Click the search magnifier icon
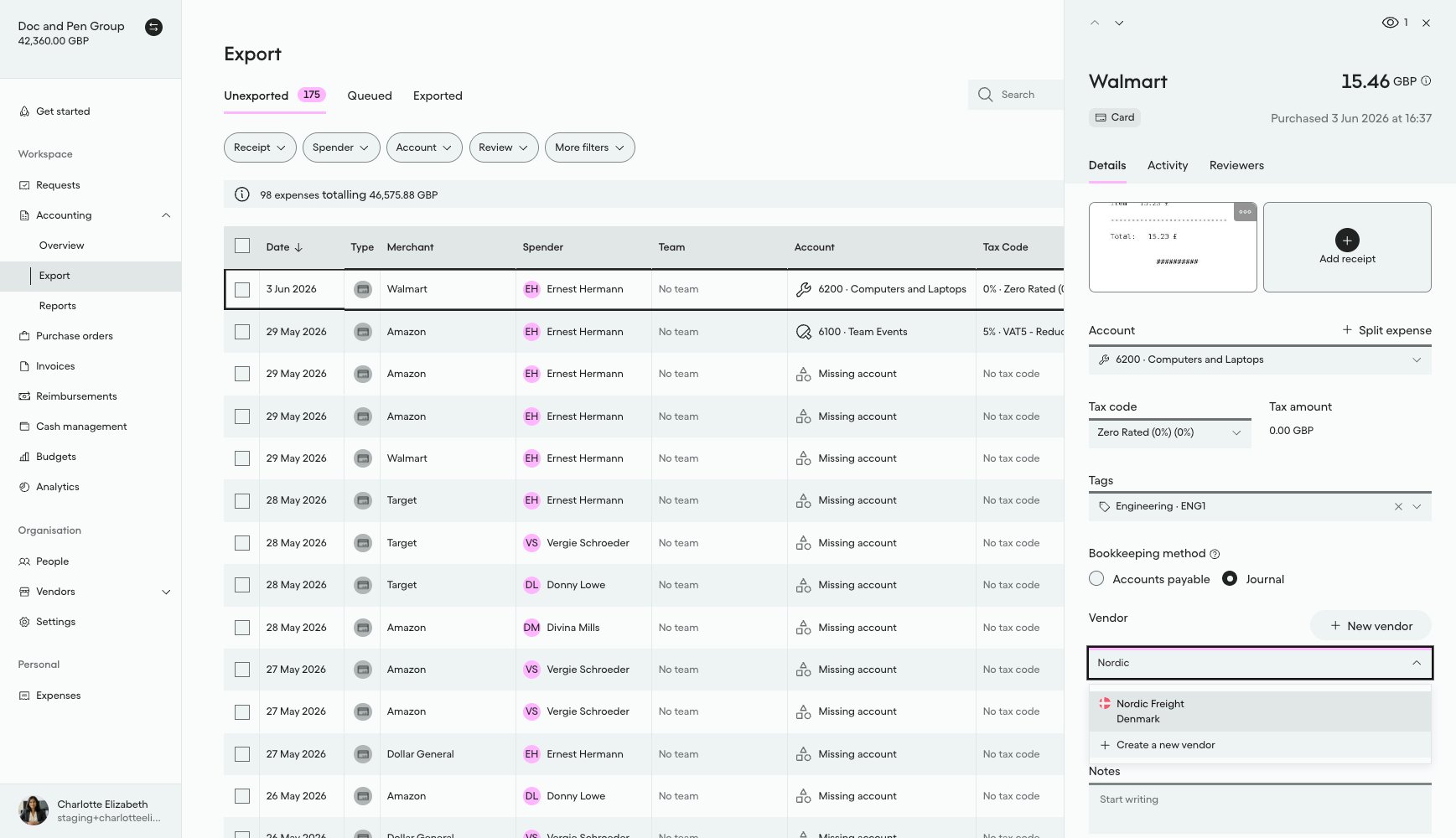1456x838 pixels. pyautogui.click(x=986, y=95)
